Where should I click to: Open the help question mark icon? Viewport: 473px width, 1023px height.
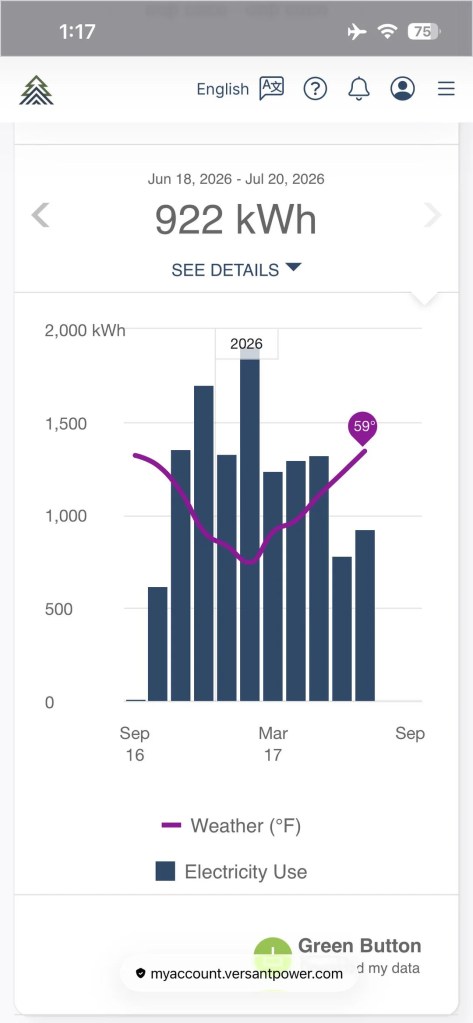(x=315, y=88)
